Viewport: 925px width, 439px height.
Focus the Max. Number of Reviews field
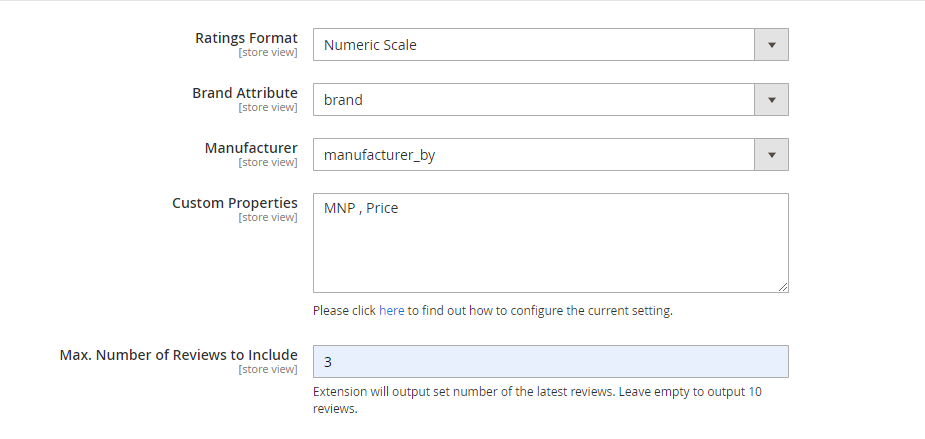(x=550, y=361)
